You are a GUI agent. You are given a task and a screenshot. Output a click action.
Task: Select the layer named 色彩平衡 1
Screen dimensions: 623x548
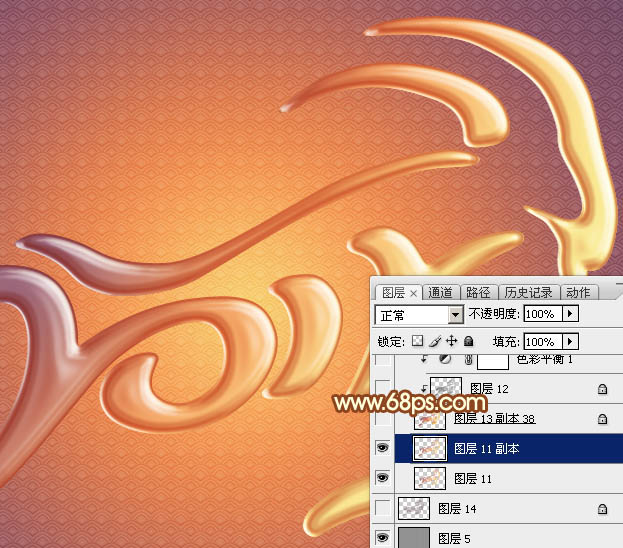point(545,359)
